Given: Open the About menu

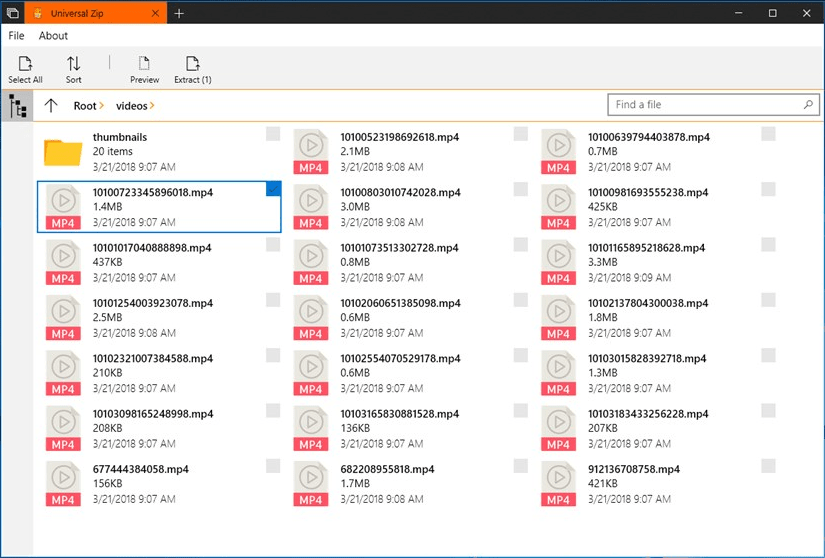Looking at the screenshot, I should pos(53,36).
